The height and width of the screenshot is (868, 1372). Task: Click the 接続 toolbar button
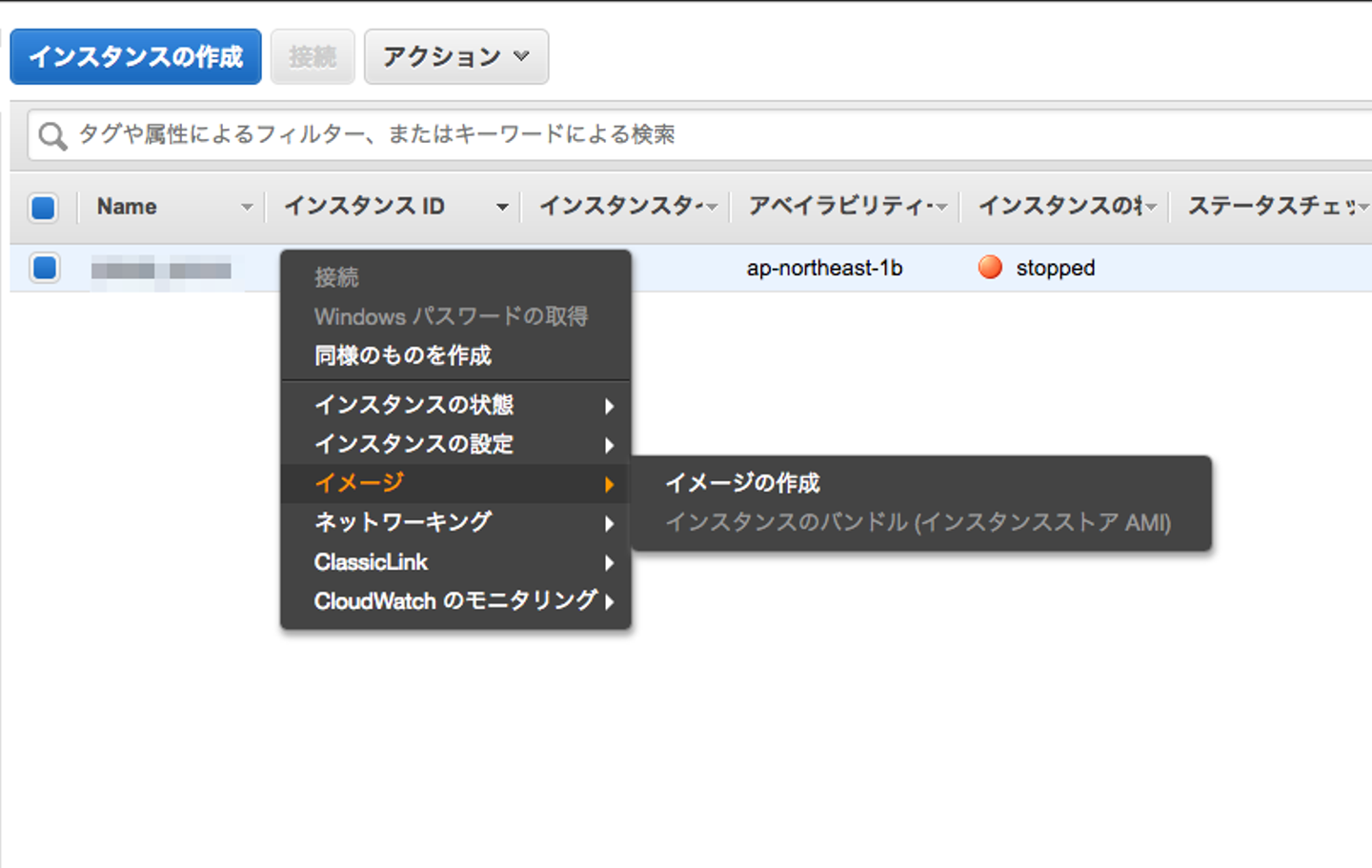313,57
